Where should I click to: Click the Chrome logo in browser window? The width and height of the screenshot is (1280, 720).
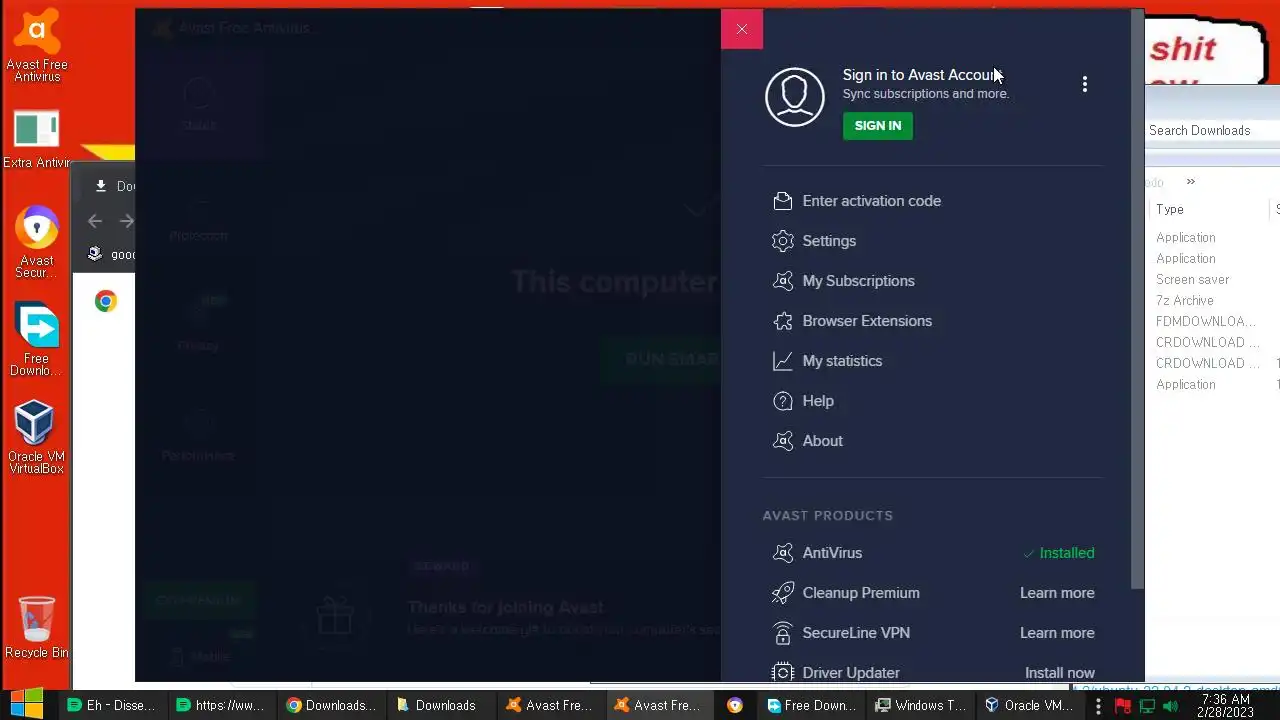click(x=106, y=301)
